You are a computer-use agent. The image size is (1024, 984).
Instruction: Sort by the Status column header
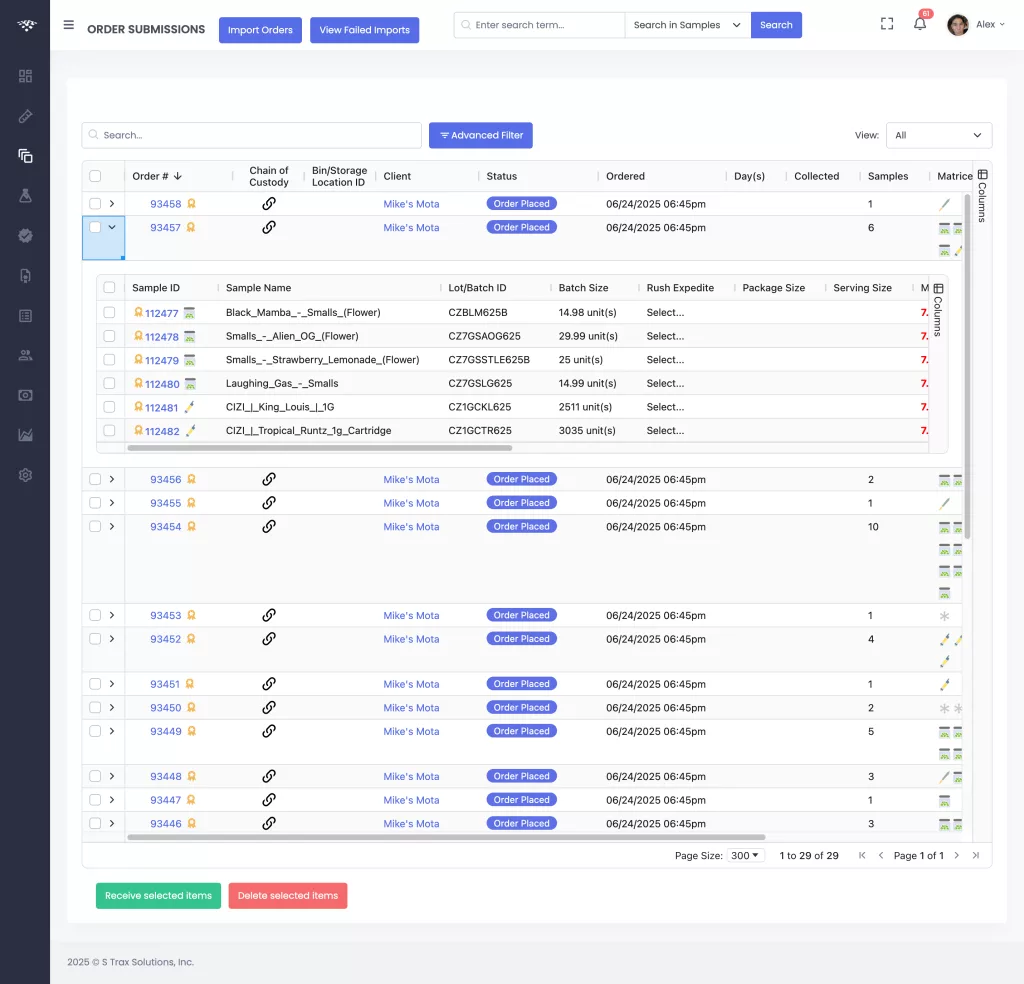(502, 176)
